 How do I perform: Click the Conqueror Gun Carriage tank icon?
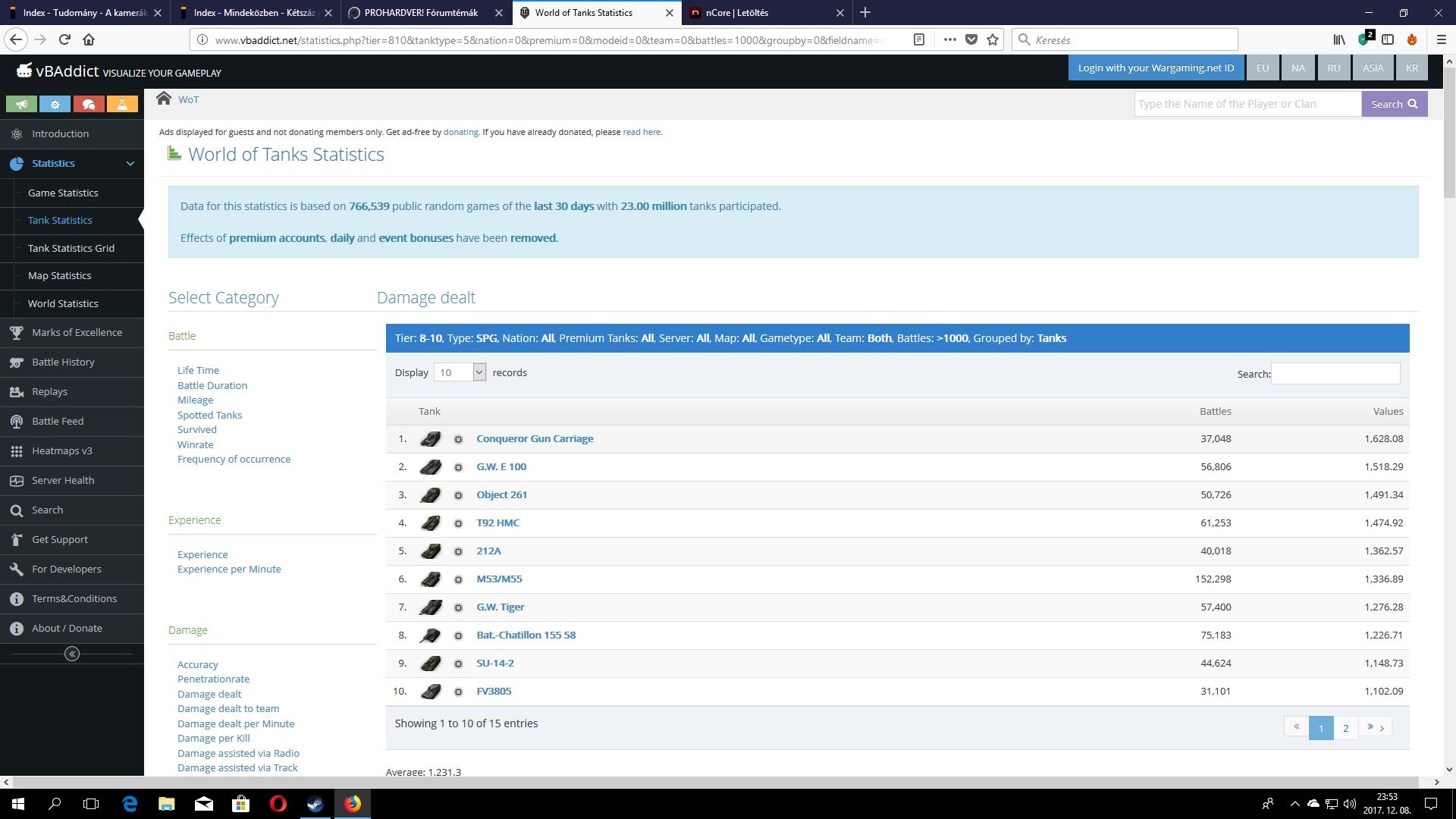tap(430, 439)
